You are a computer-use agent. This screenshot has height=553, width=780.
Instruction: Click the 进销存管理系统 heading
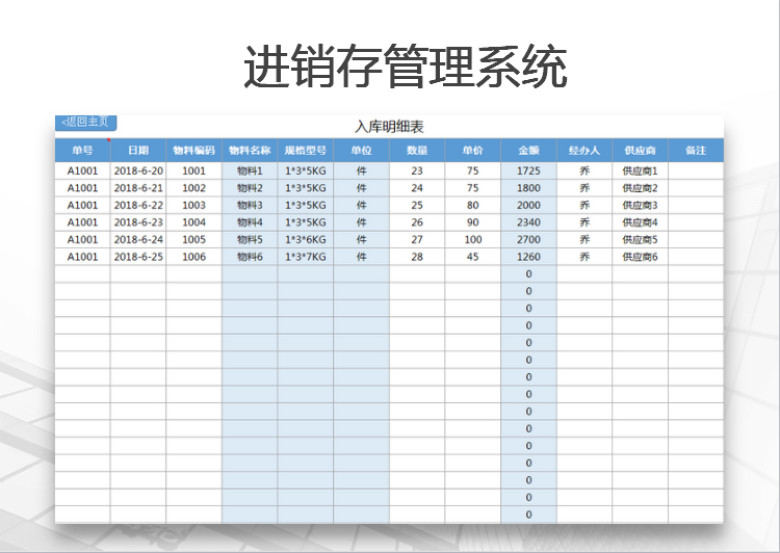(x=405, y=66)
